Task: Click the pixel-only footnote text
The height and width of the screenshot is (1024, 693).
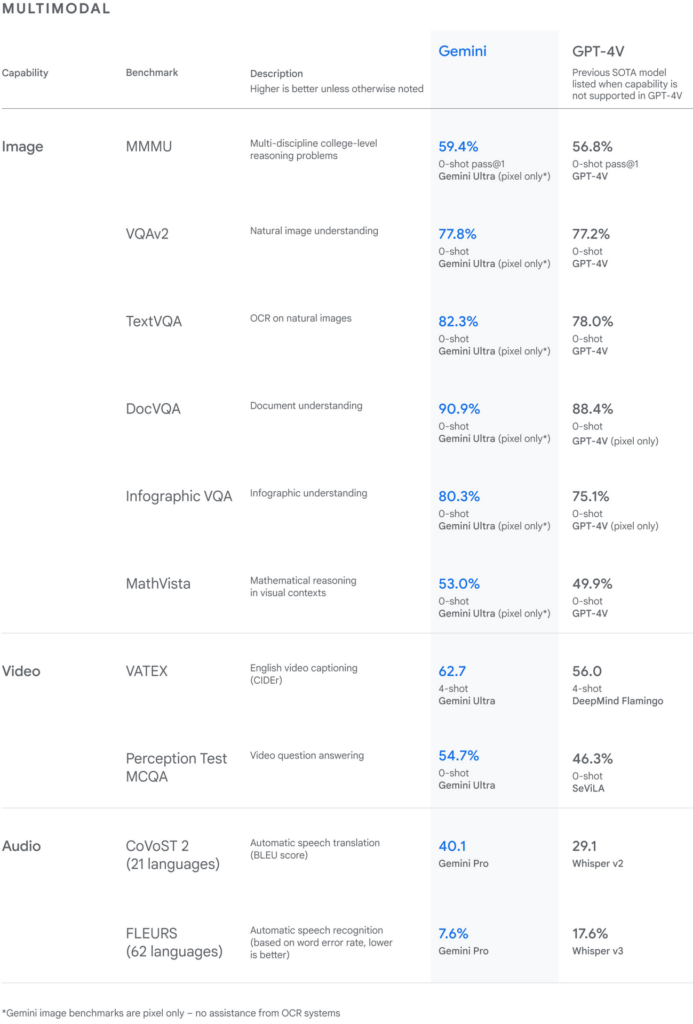Action: [x=171, y=1012]
